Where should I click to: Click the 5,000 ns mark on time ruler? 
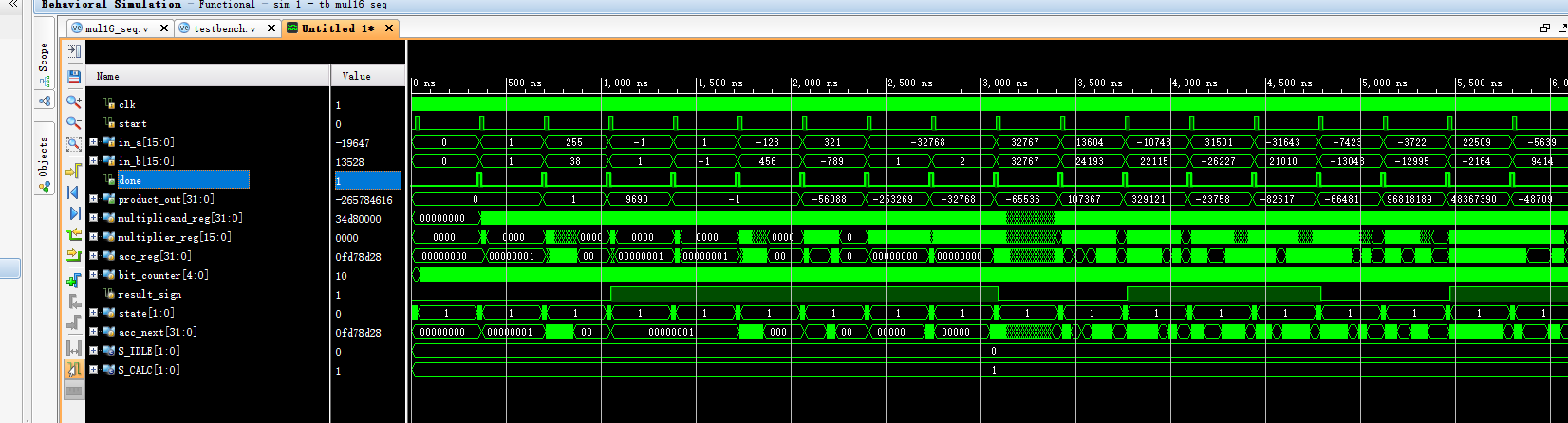point(1385,83)
